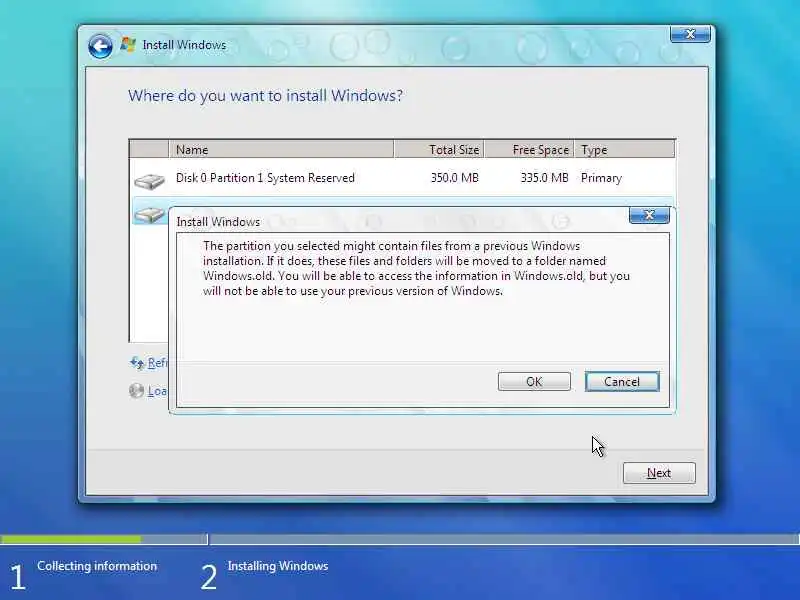The image size is (800, 600).
Task: Click the blue back arrow button
Action: coord(100,47)
